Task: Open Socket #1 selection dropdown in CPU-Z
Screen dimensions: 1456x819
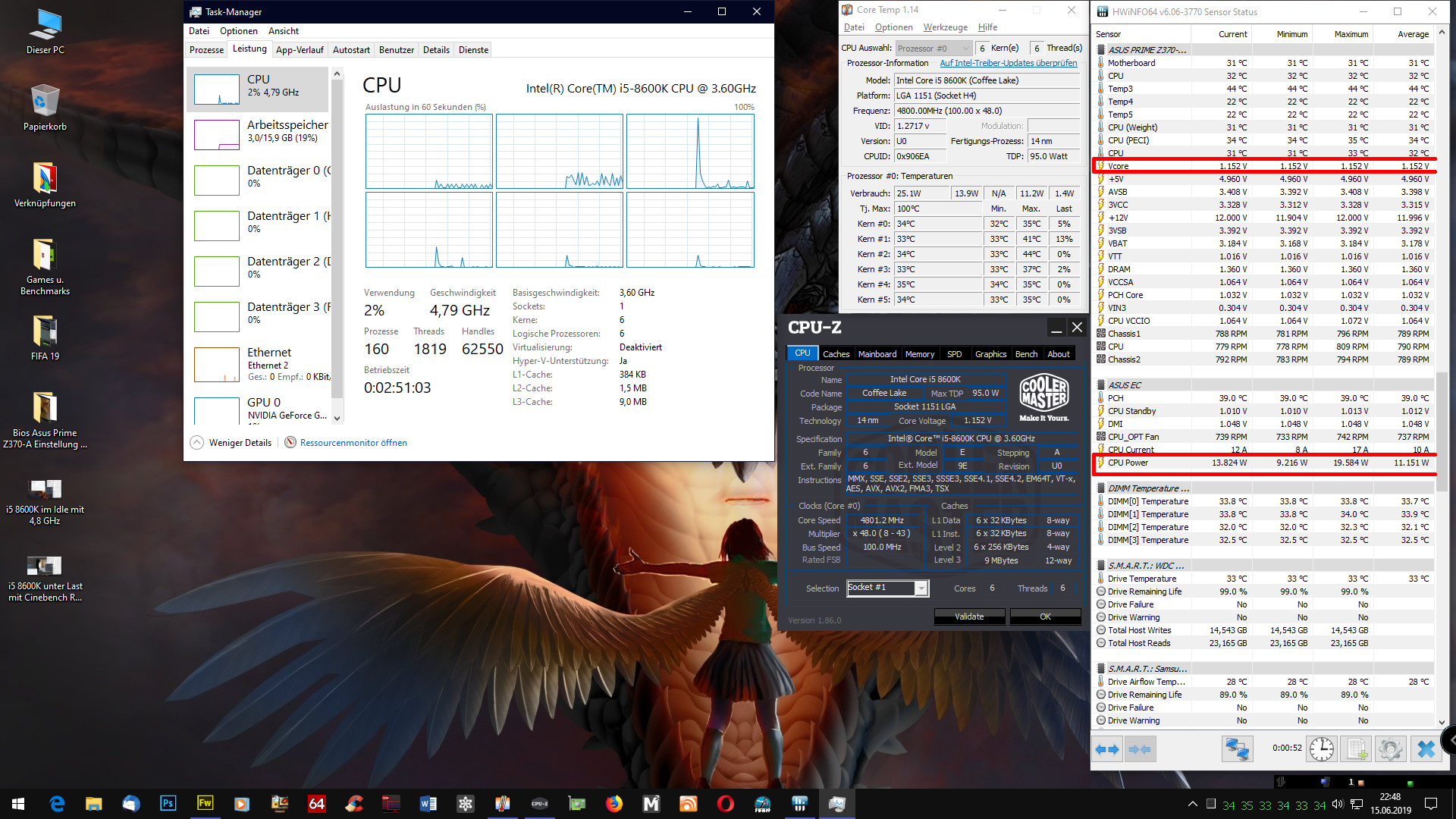Action: [921, 588]
